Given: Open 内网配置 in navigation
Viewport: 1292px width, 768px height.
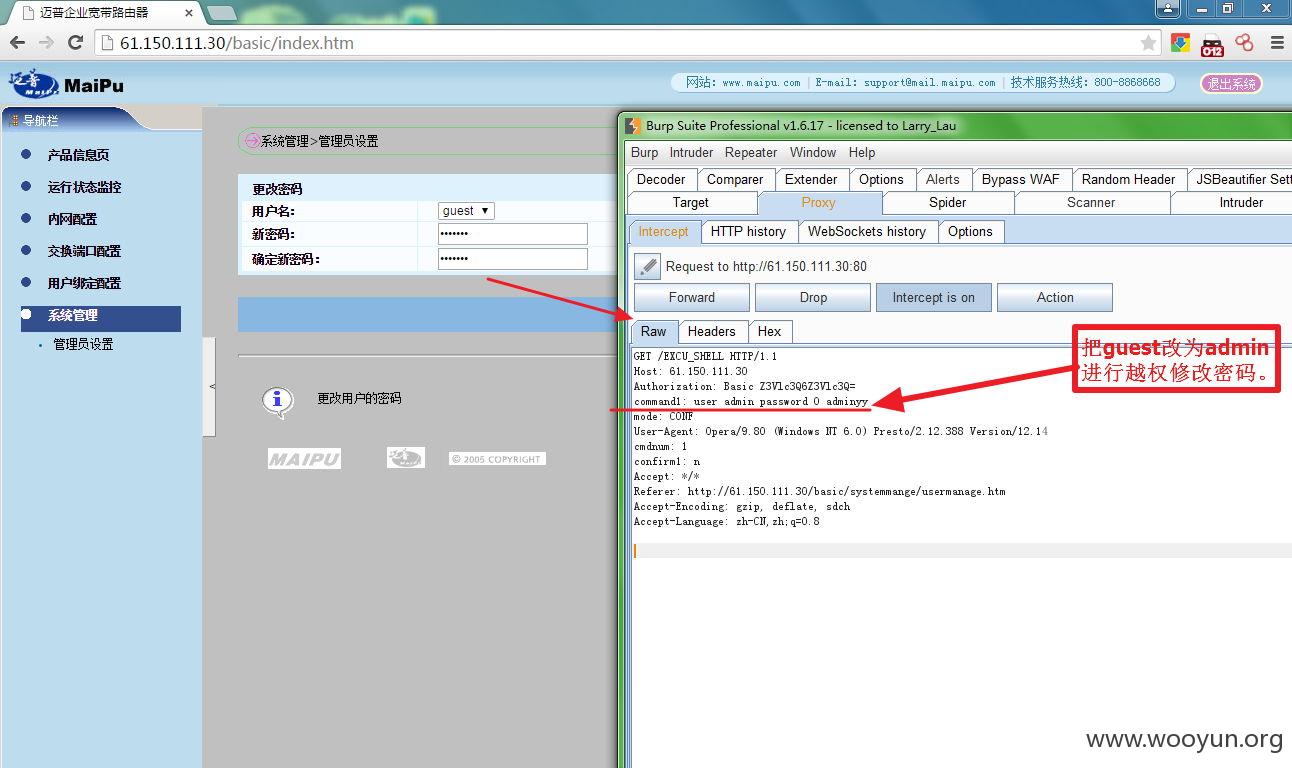Looking at the screenshot, I should [72, 219].
